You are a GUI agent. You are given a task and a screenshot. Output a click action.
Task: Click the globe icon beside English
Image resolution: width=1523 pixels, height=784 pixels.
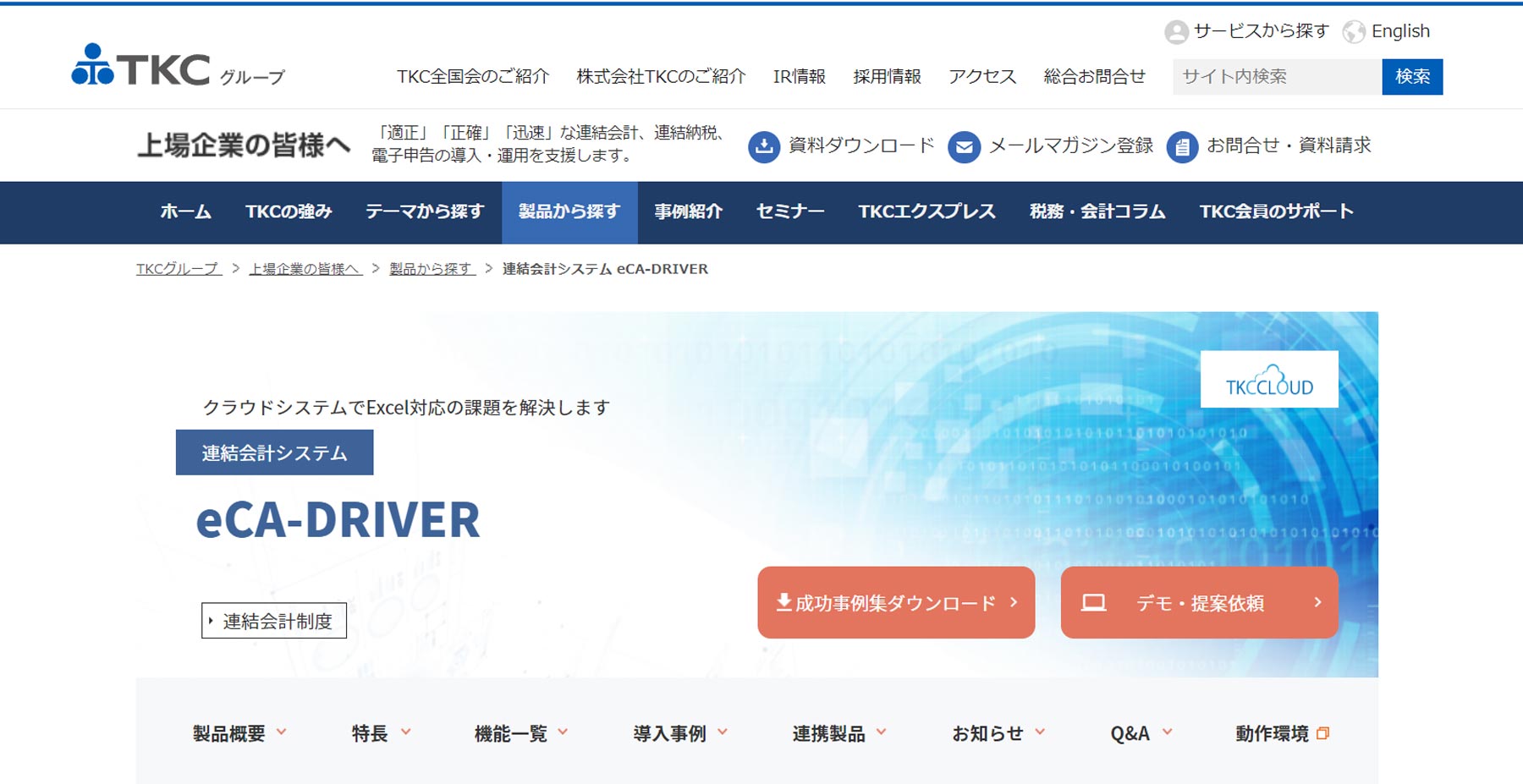(1354, 32)
